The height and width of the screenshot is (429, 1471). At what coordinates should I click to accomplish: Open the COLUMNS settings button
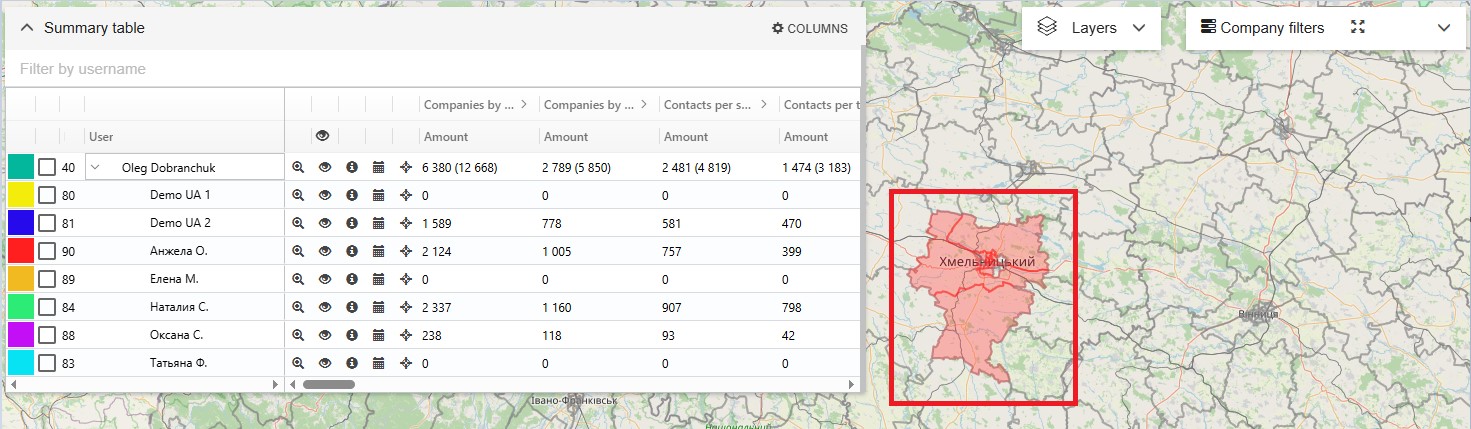click(810, 29)
